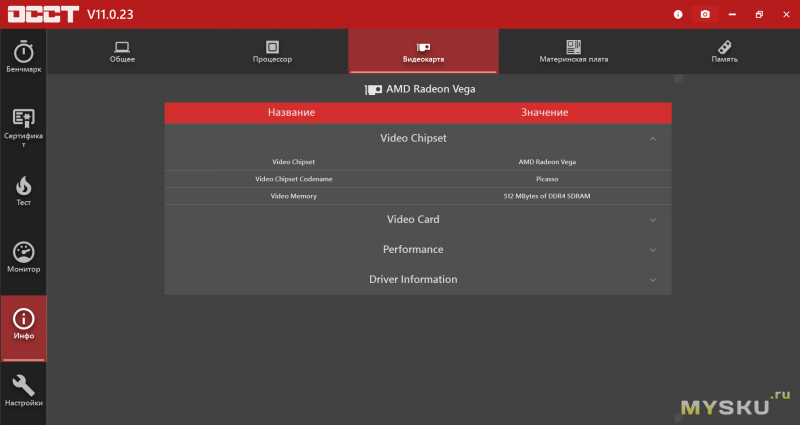This screenshot has width=800, height=425.
Task: Click the Название column header
Action: tap(291, 113)
